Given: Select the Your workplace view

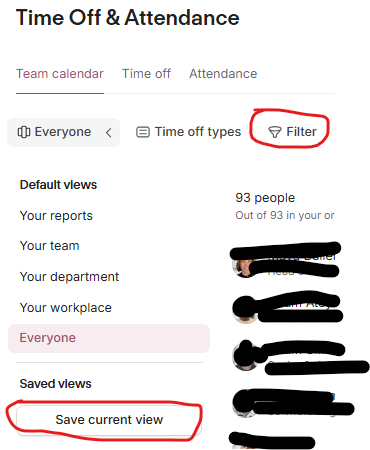Looking at the screenshot, I should (x=66, y=307).
